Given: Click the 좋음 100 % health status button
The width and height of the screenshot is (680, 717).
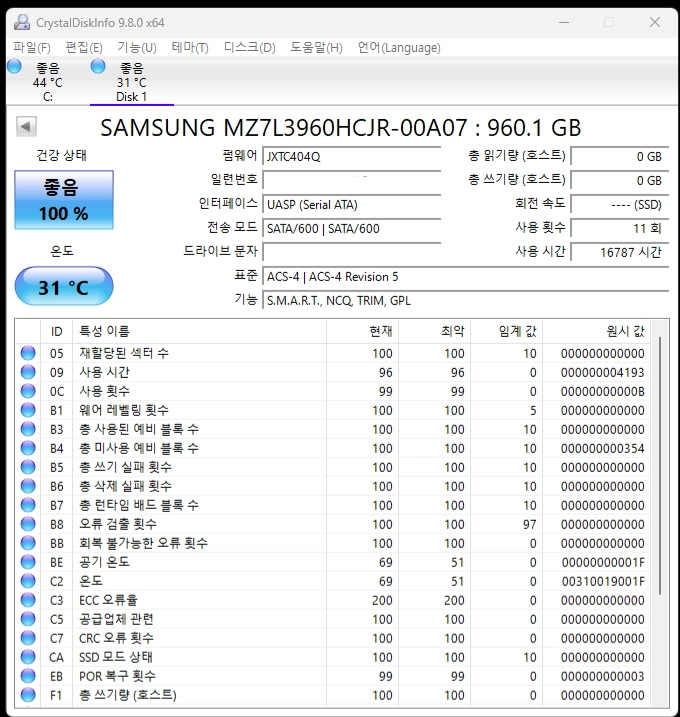Looking at the screenshot, I should [x=64, y=200].
